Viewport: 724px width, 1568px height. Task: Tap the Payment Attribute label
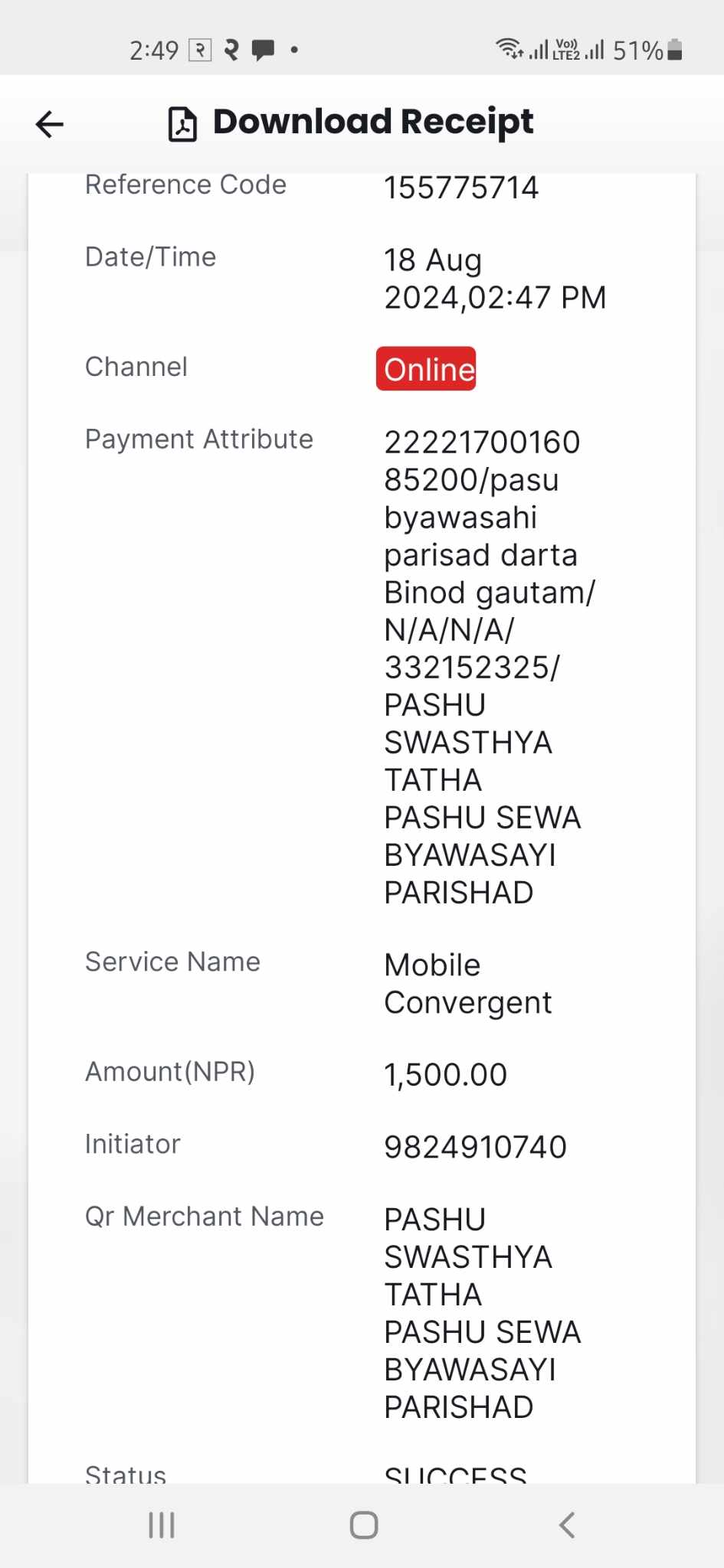[199, 439]
